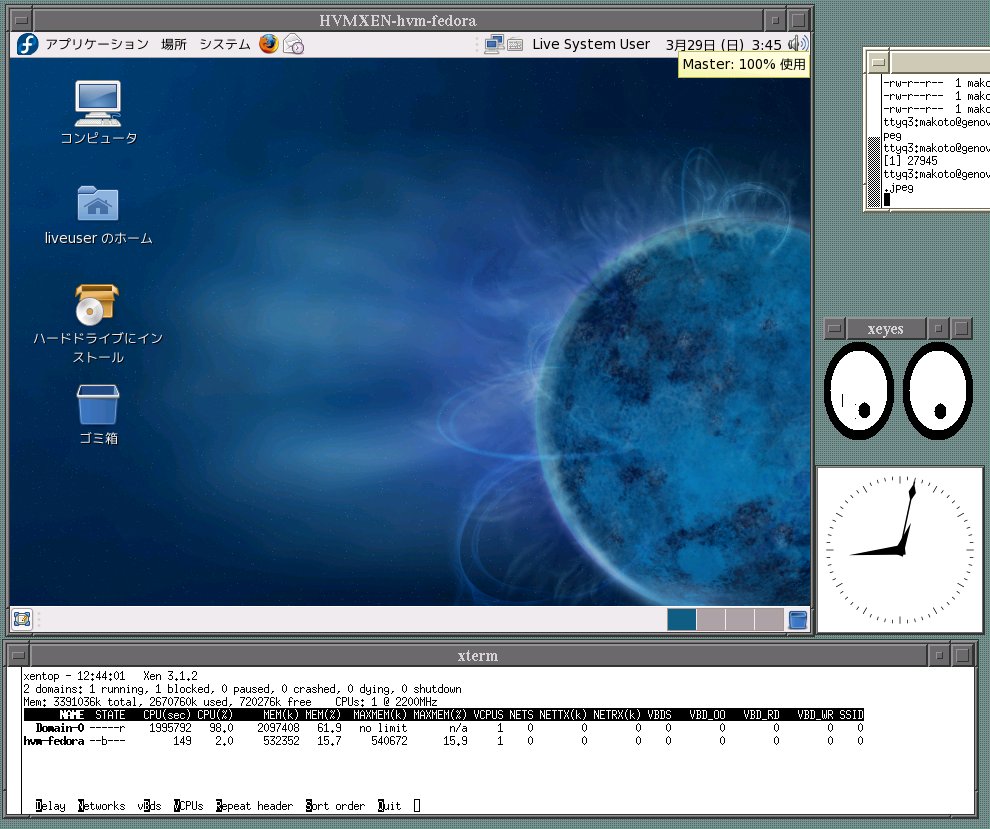
Task: Open the xeyes window menu button
Action: tap(835, 328)
